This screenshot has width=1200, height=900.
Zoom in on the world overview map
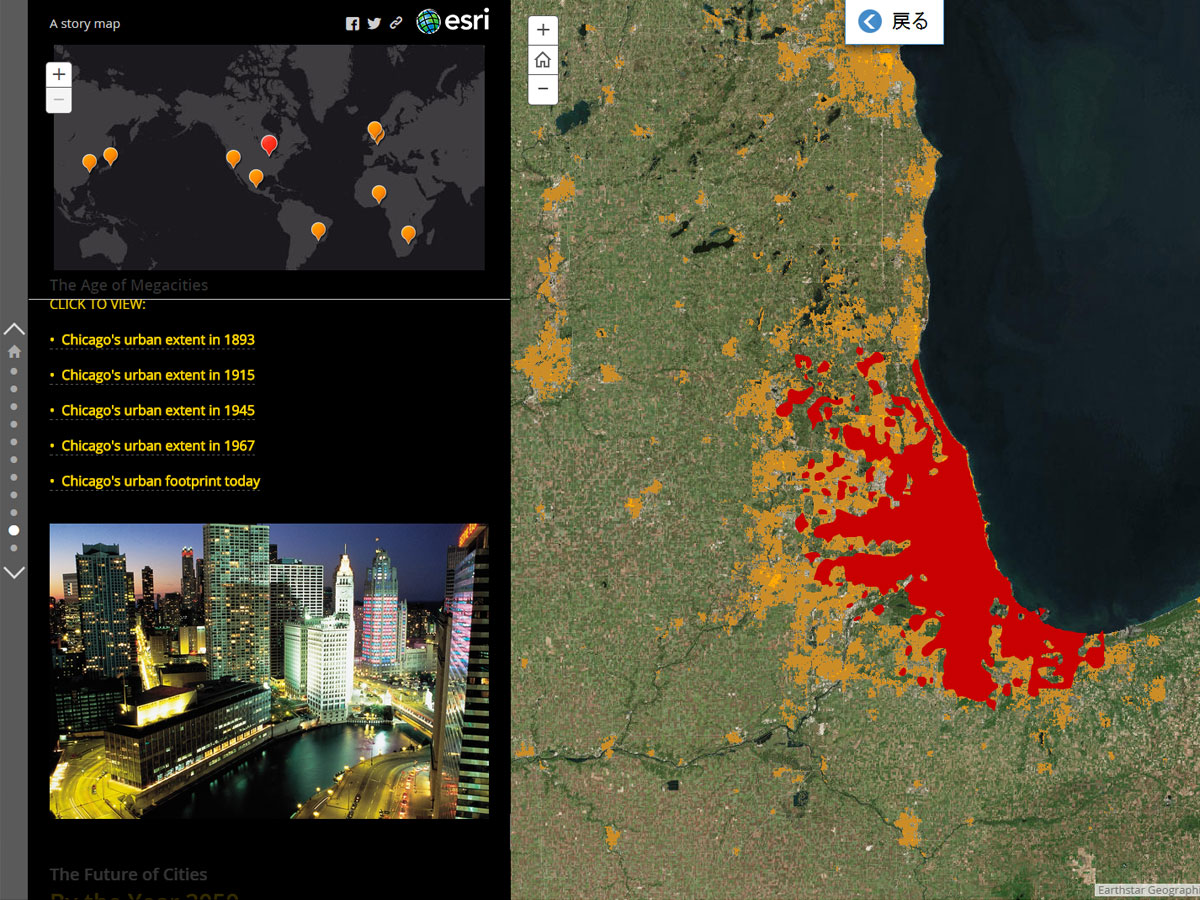pos(59,74)
